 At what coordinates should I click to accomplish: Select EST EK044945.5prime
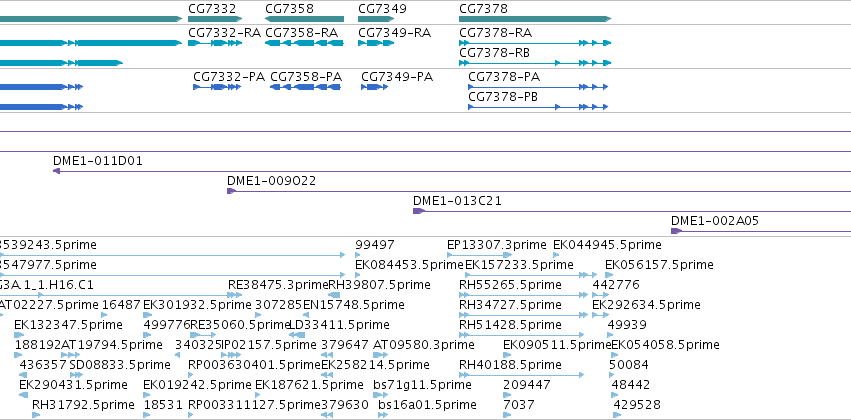coord(607,245)
